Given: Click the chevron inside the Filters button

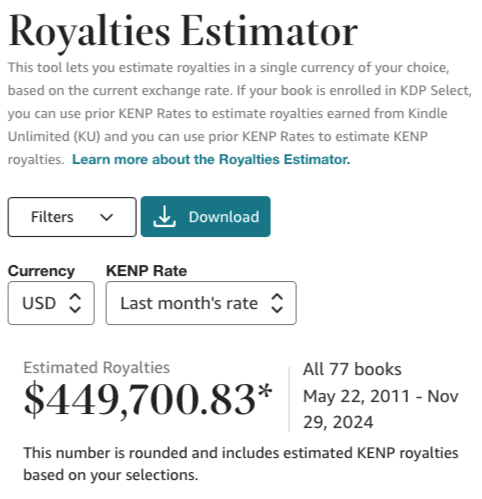Looking at the screenshot, I should [x=107, y=217].
